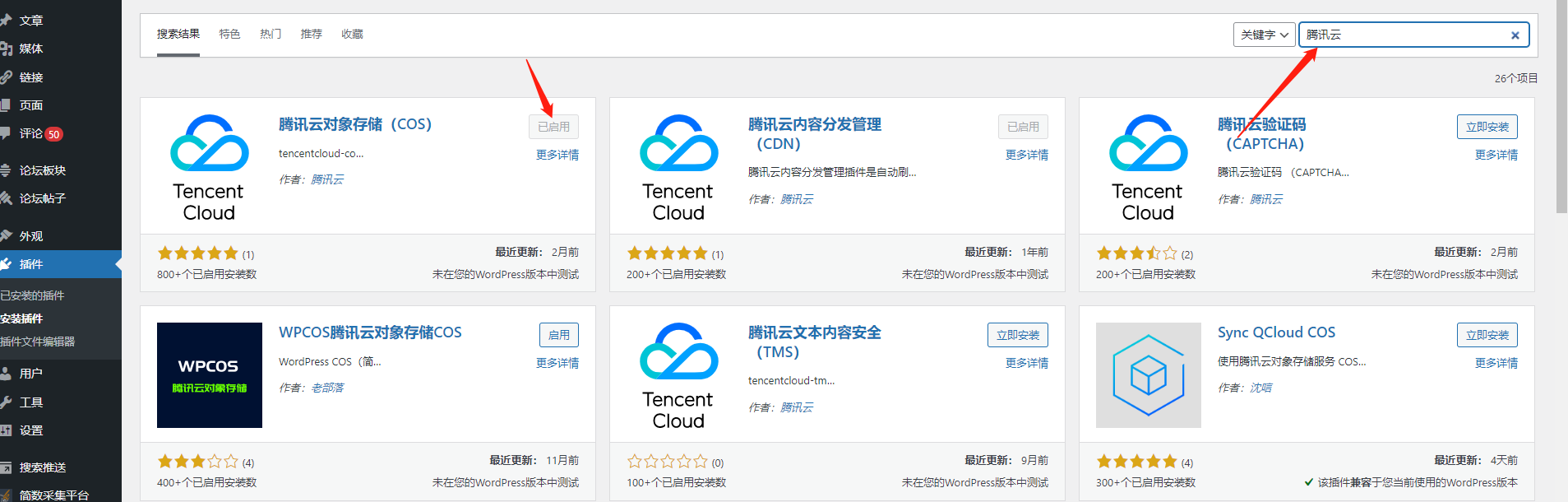
Task: Open 工具 (Tools) in the sidebar
Action: tap(31, 402)
